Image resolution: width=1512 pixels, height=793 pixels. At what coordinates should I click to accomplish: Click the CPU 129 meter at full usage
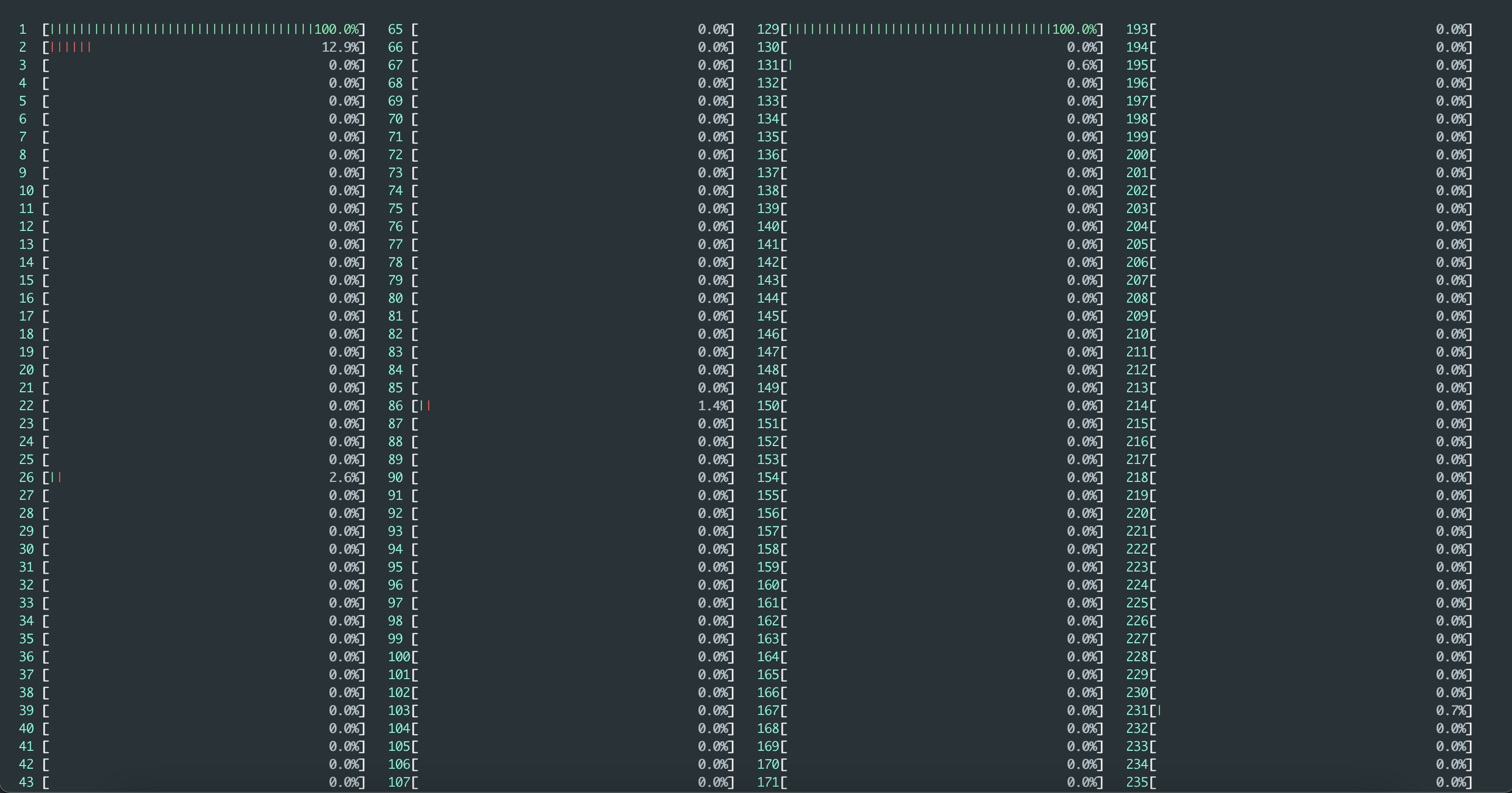(x=939, y=29)
